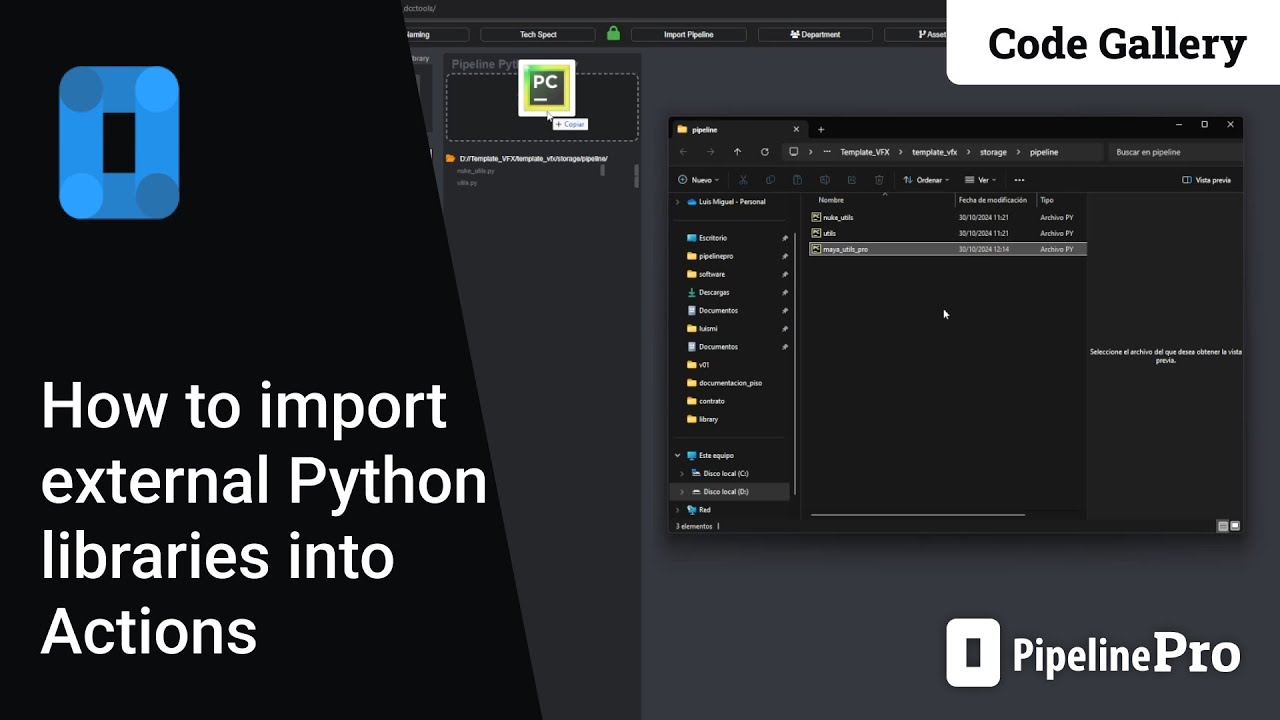This screenshot has width=1280, height=720.
Task: Click storage in the breadcrumb path
Action: click(993, 152)
